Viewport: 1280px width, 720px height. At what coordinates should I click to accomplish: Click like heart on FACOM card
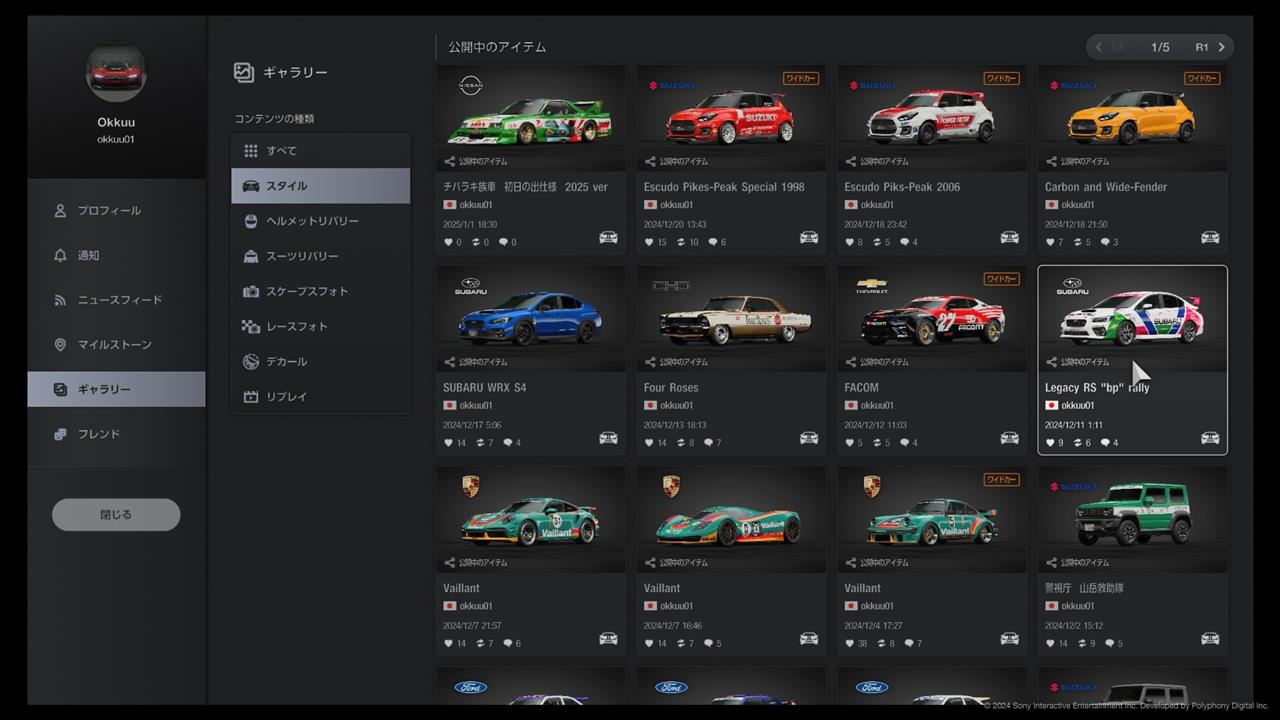(x=850, y=443)
